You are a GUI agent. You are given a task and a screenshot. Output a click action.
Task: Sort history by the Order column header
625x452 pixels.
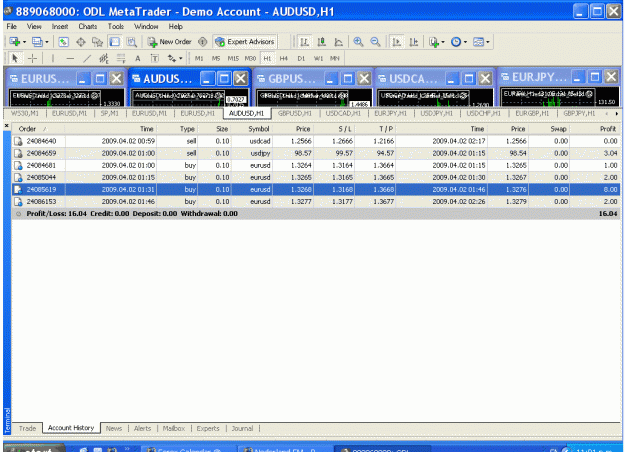coord(38,129)
